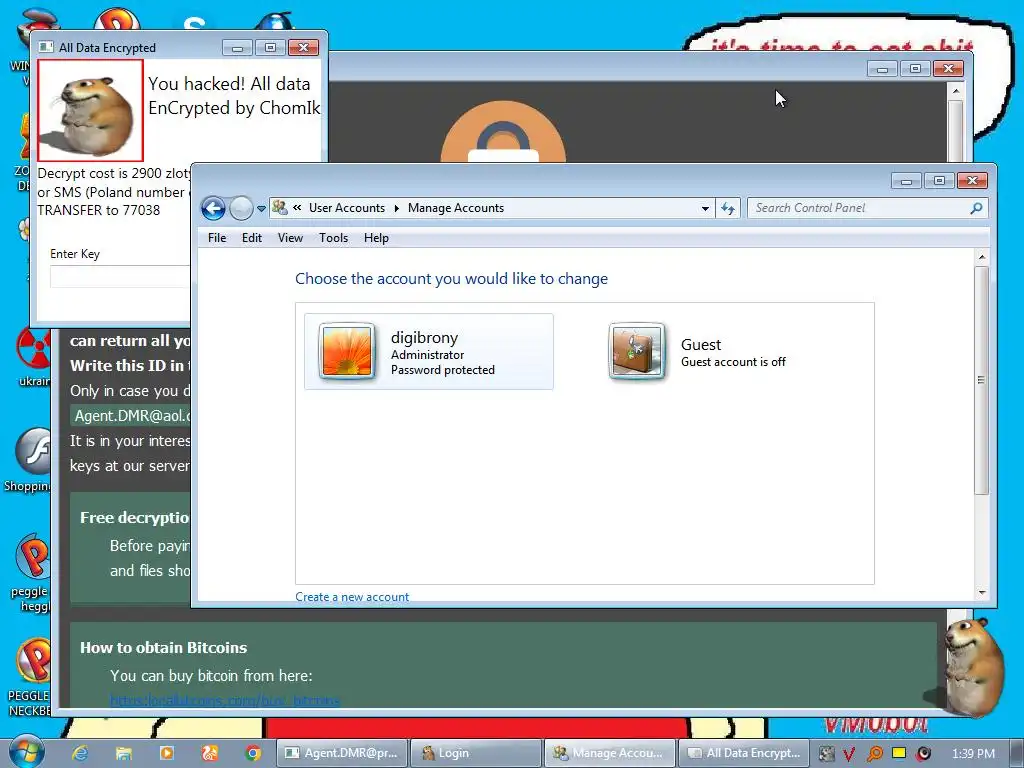Launch Google Chrome from taskbar

[253, 753]
